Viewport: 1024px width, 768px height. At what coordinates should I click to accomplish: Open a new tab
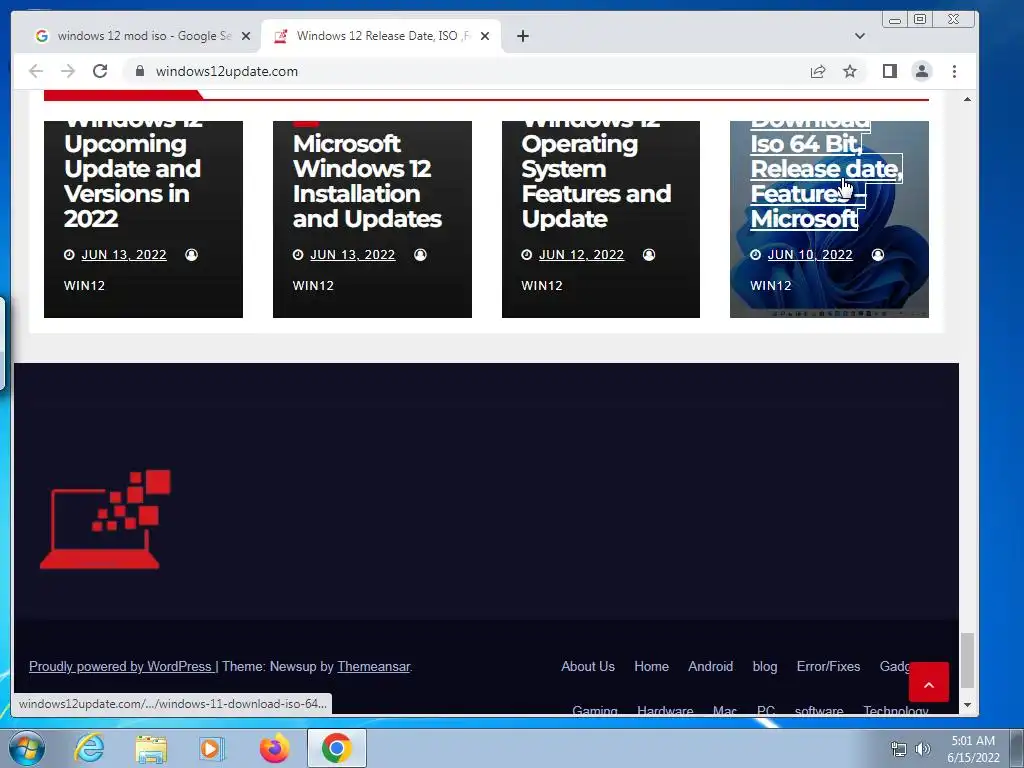(x=522, y=36)
